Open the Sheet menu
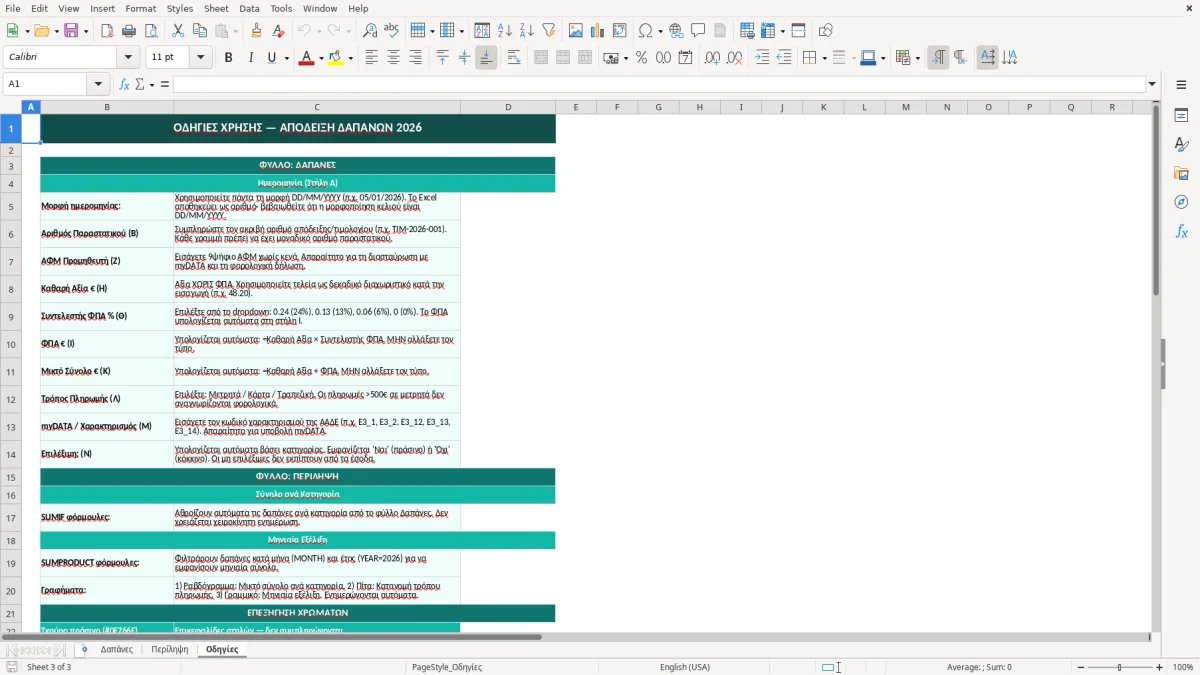This screenshot has height=675, width=1200. pyautogui.click(x=216, y=8)
